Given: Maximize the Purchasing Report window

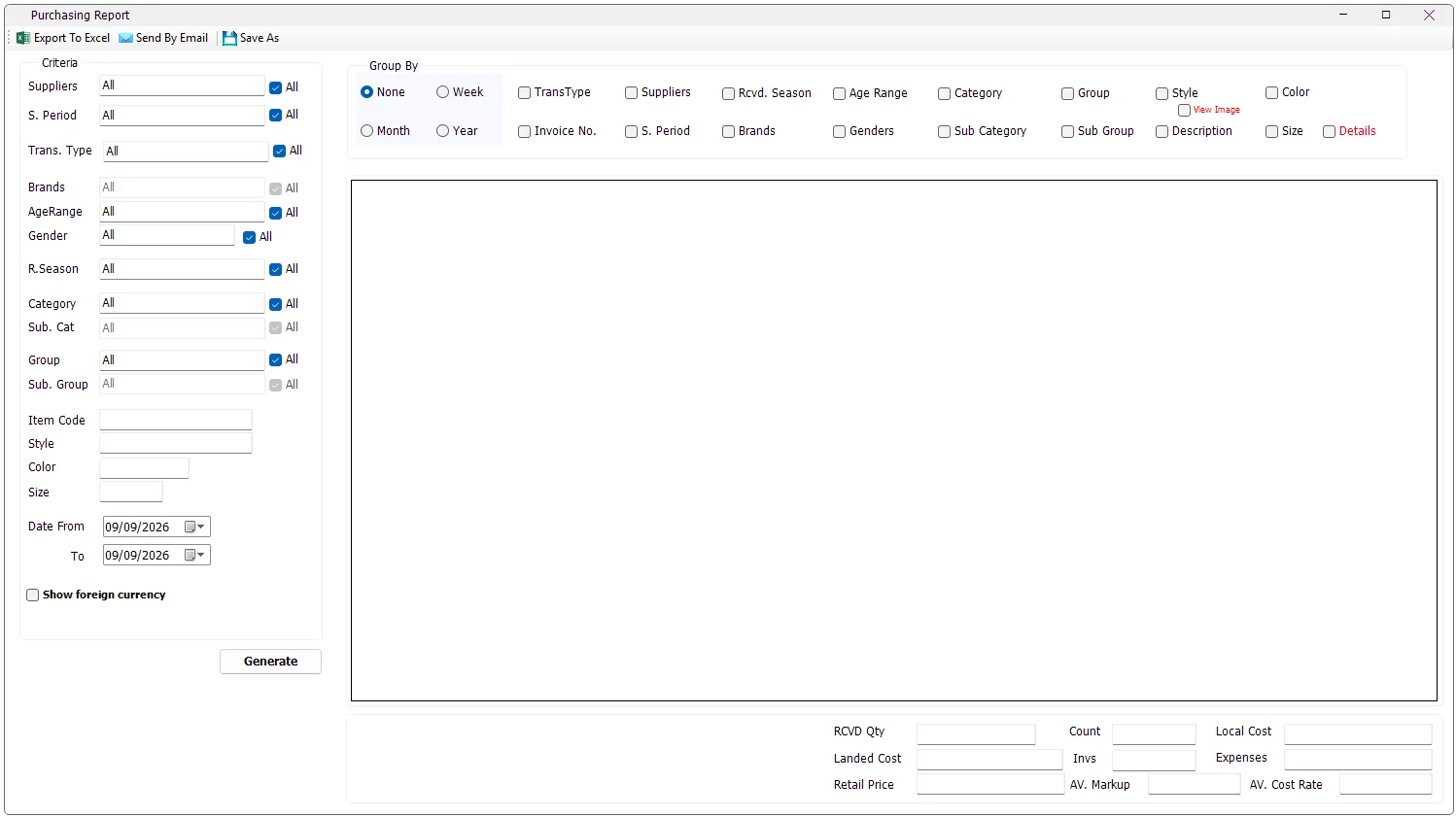Looking at the screenshot, I should click(x=1386, y=15).
